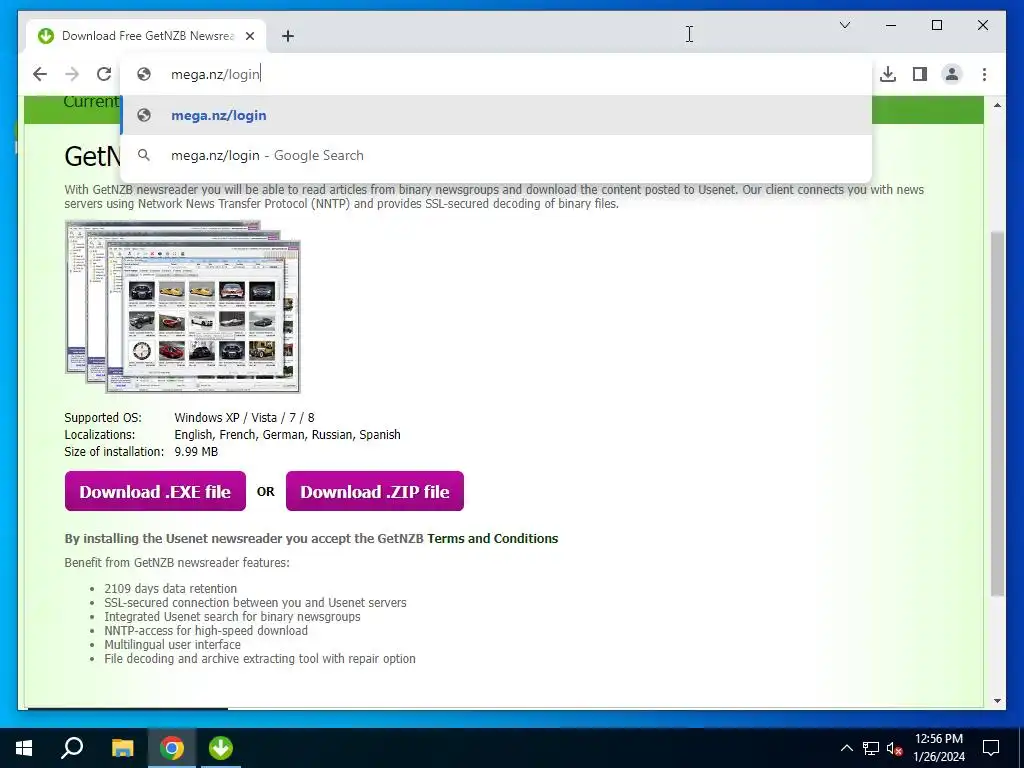1024x768 pixels.
Task: Toggle the Chrome side panel icon
Action: 920,74
